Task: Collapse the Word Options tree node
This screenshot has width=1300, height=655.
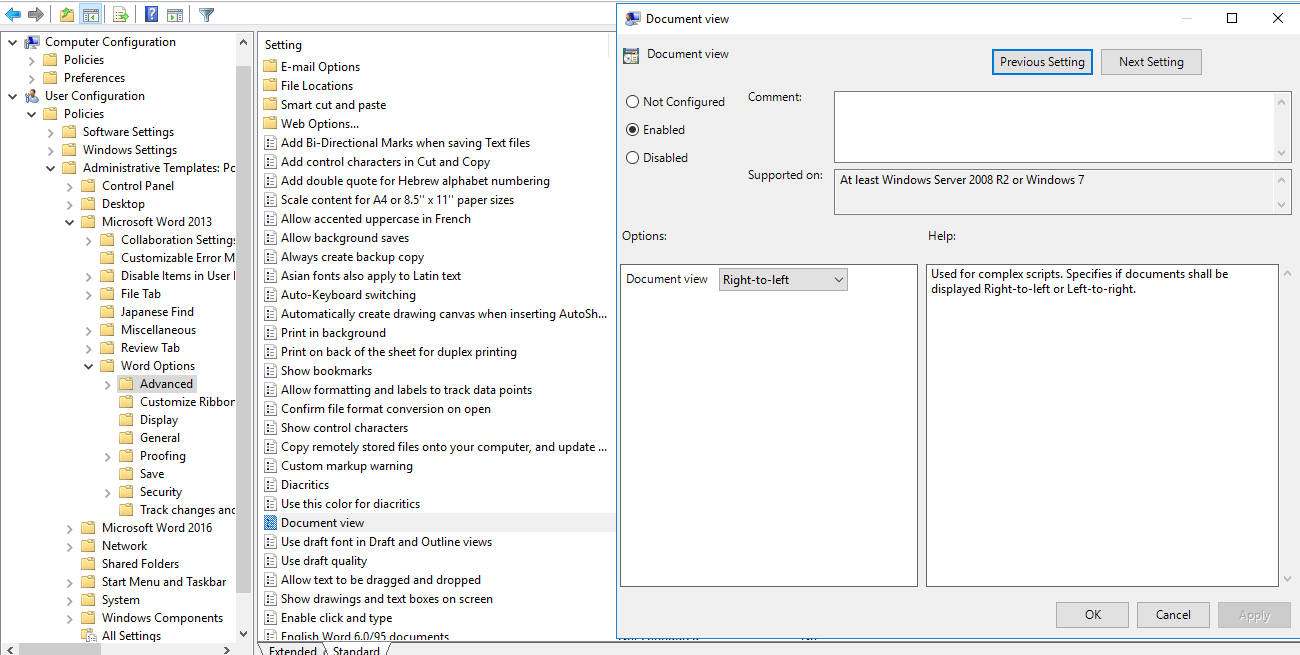Action: point(88,366)
